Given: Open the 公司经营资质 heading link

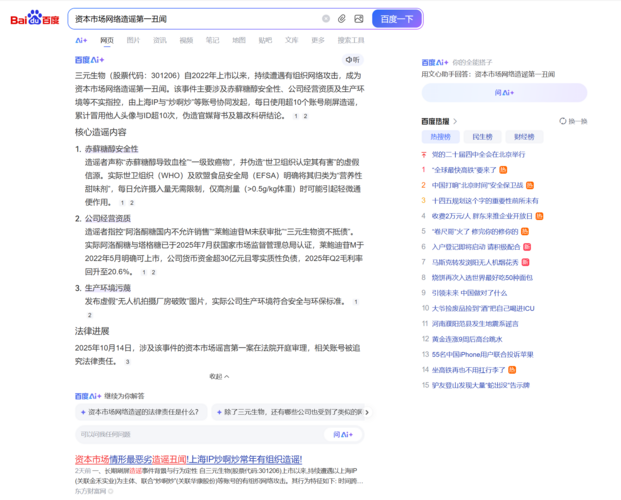Looking at the screenshot, I should (108, 218).
